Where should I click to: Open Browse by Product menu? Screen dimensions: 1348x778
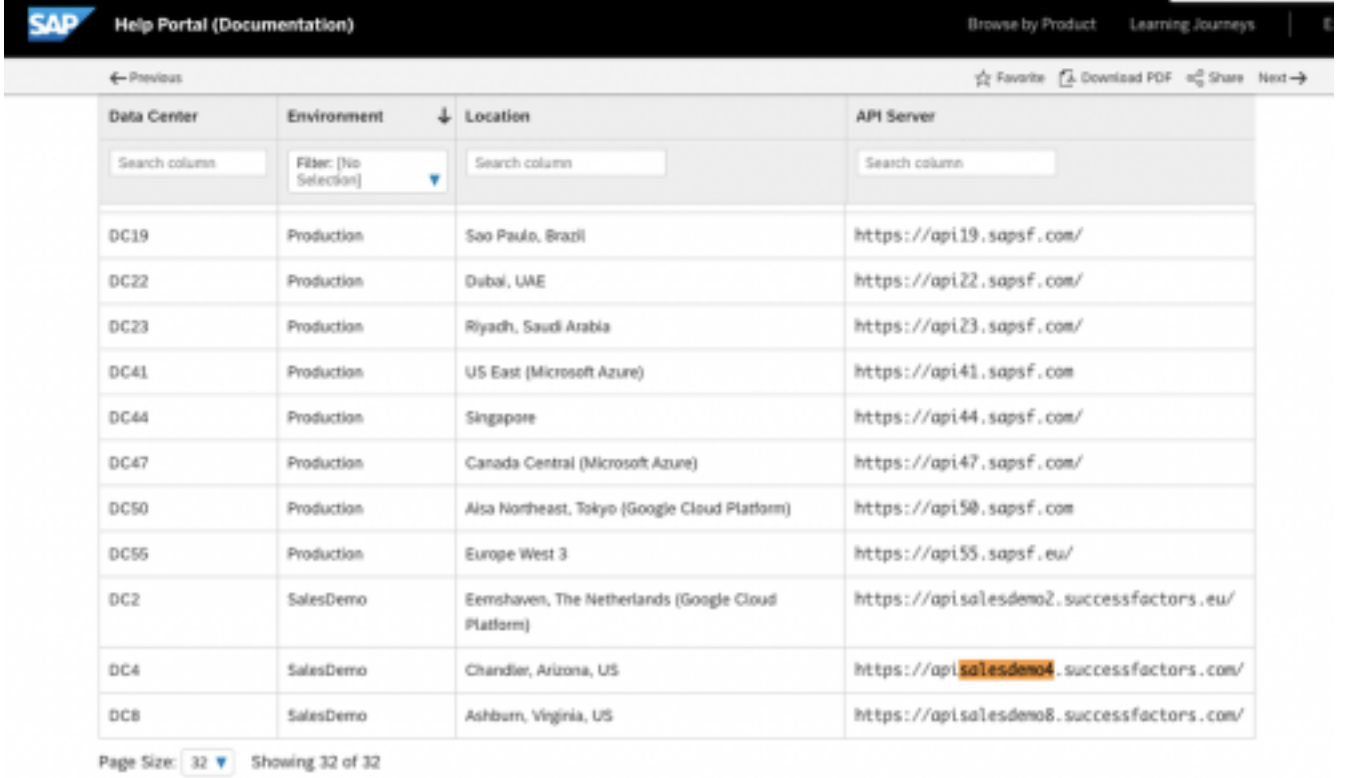[x=1031, y=24]
